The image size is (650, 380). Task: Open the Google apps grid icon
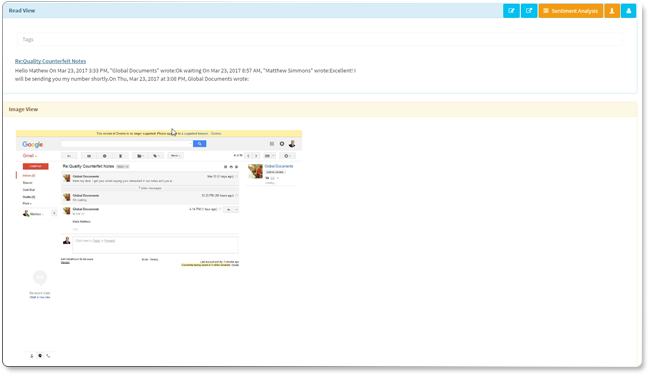[272, 144]
